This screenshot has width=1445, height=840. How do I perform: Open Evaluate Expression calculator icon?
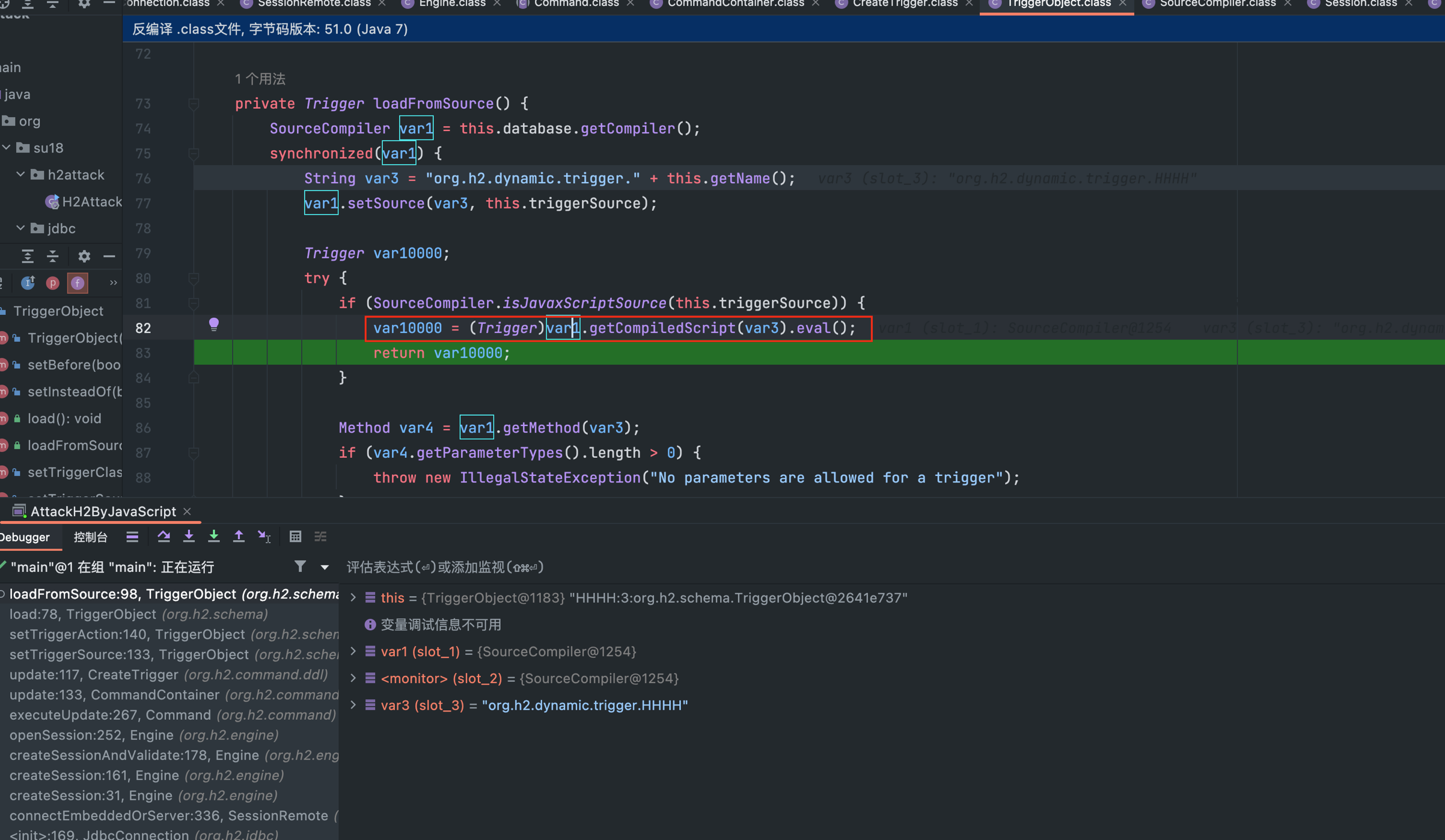(295, 537)
